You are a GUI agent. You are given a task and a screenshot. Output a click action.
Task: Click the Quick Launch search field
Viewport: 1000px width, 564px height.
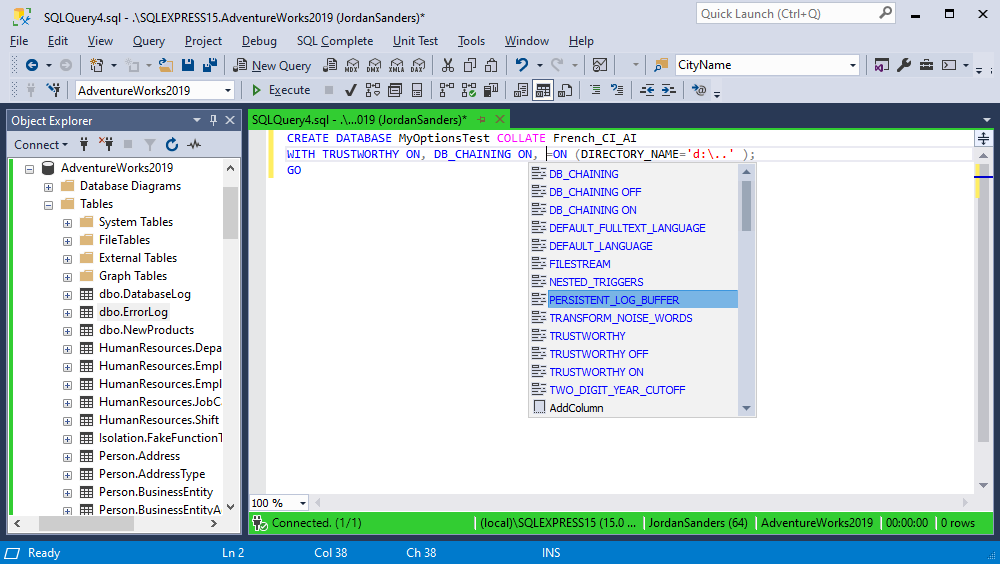(x=795, y=13)
